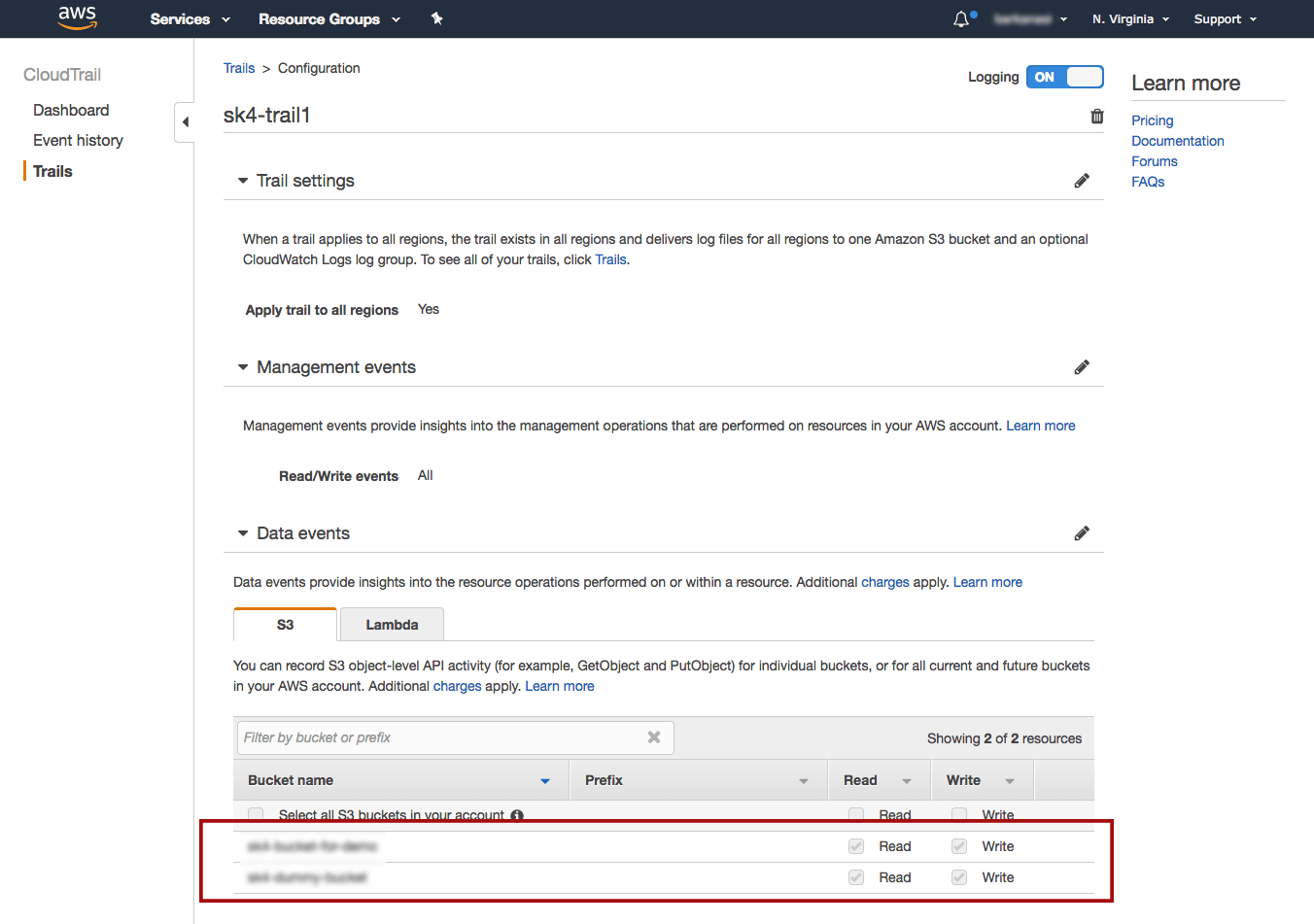The height and width of the screenshot is (924, 1314).
Task: Open Dashboard in sidebar
Action: (x=71, y=110)
